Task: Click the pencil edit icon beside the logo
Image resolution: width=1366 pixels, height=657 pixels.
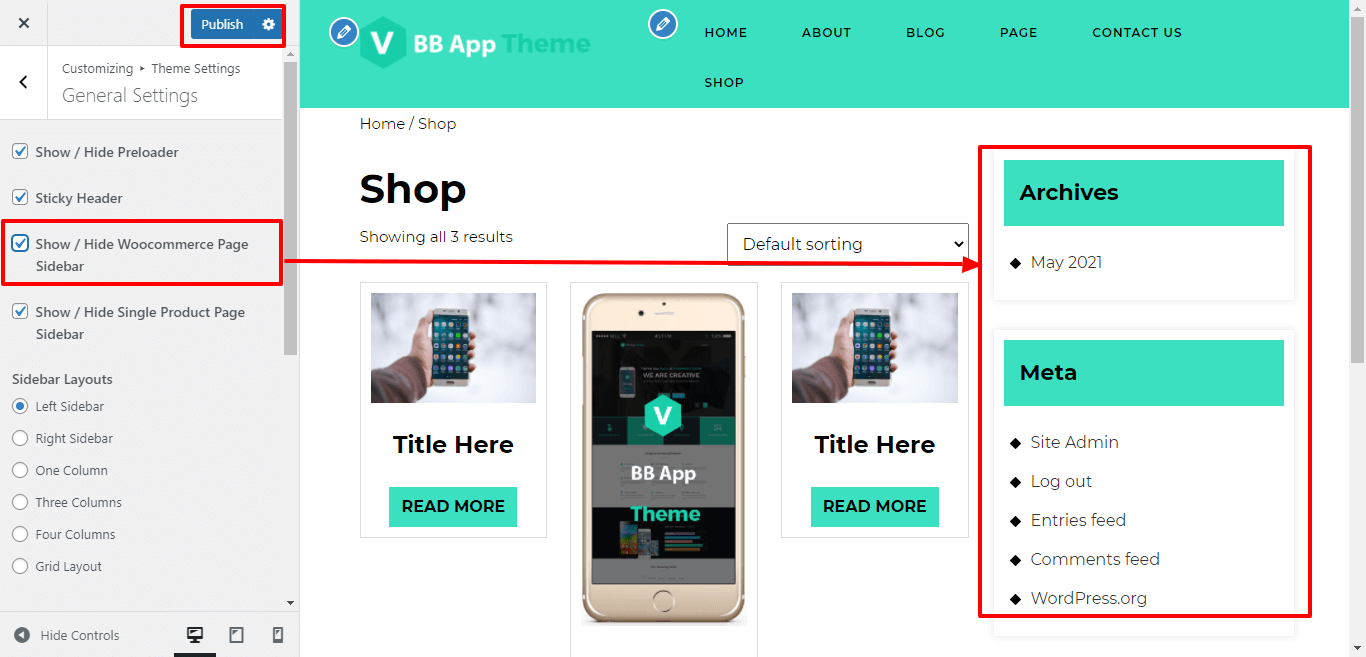Action: pyautogui.click(x=344, y=32)
